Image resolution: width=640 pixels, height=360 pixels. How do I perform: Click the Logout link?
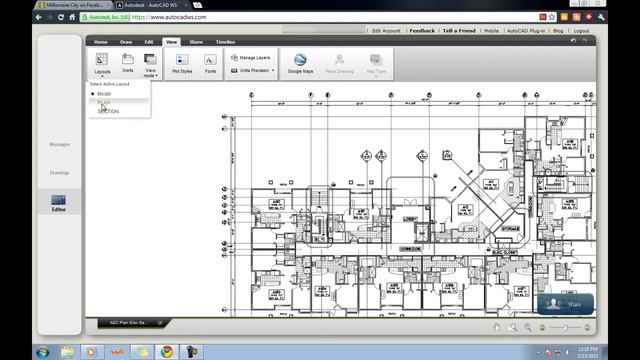tap(581, 31)
